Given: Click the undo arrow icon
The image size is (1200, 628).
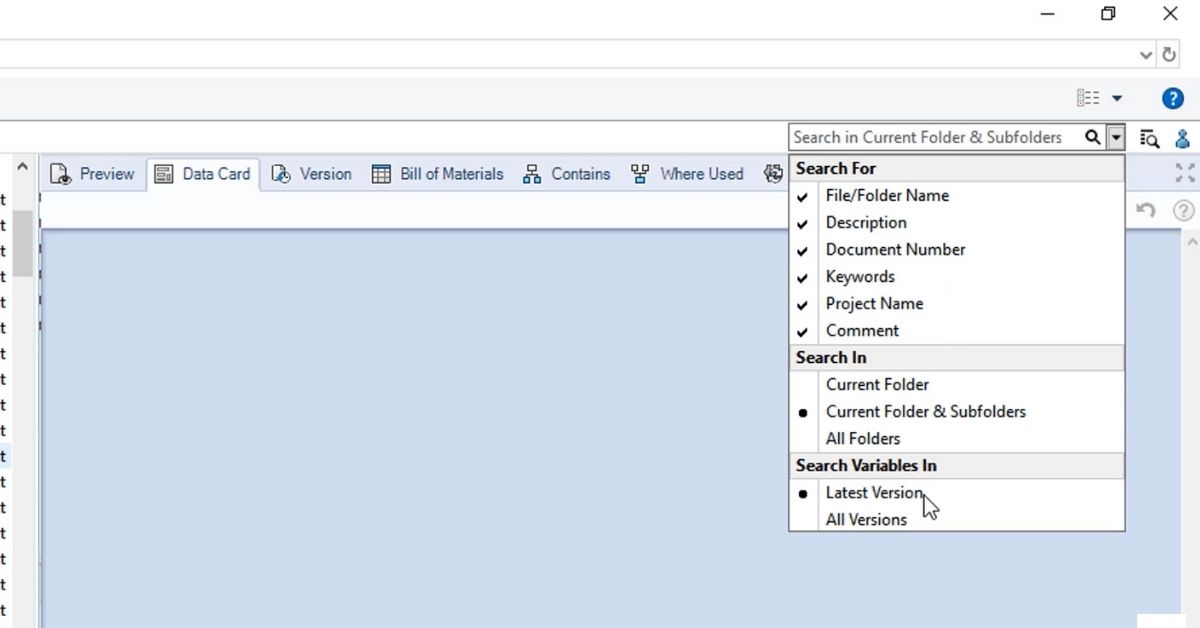Looking at the screenshot, I should click(x=1146, y=210).
